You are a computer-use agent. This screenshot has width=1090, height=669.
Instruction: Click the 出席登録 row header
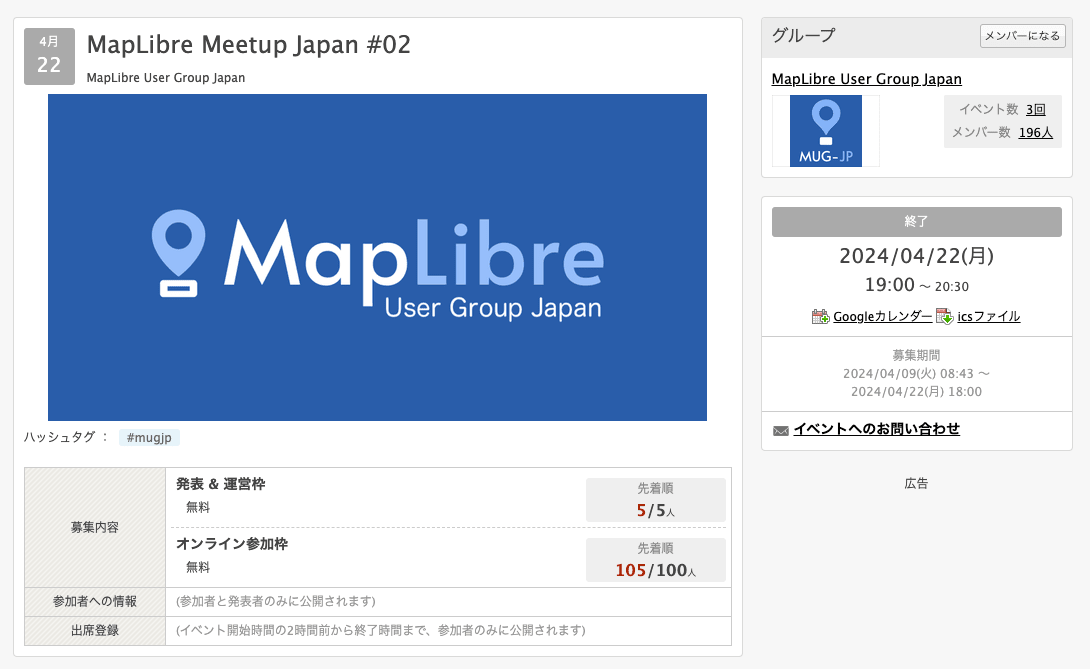coord(95,631)
